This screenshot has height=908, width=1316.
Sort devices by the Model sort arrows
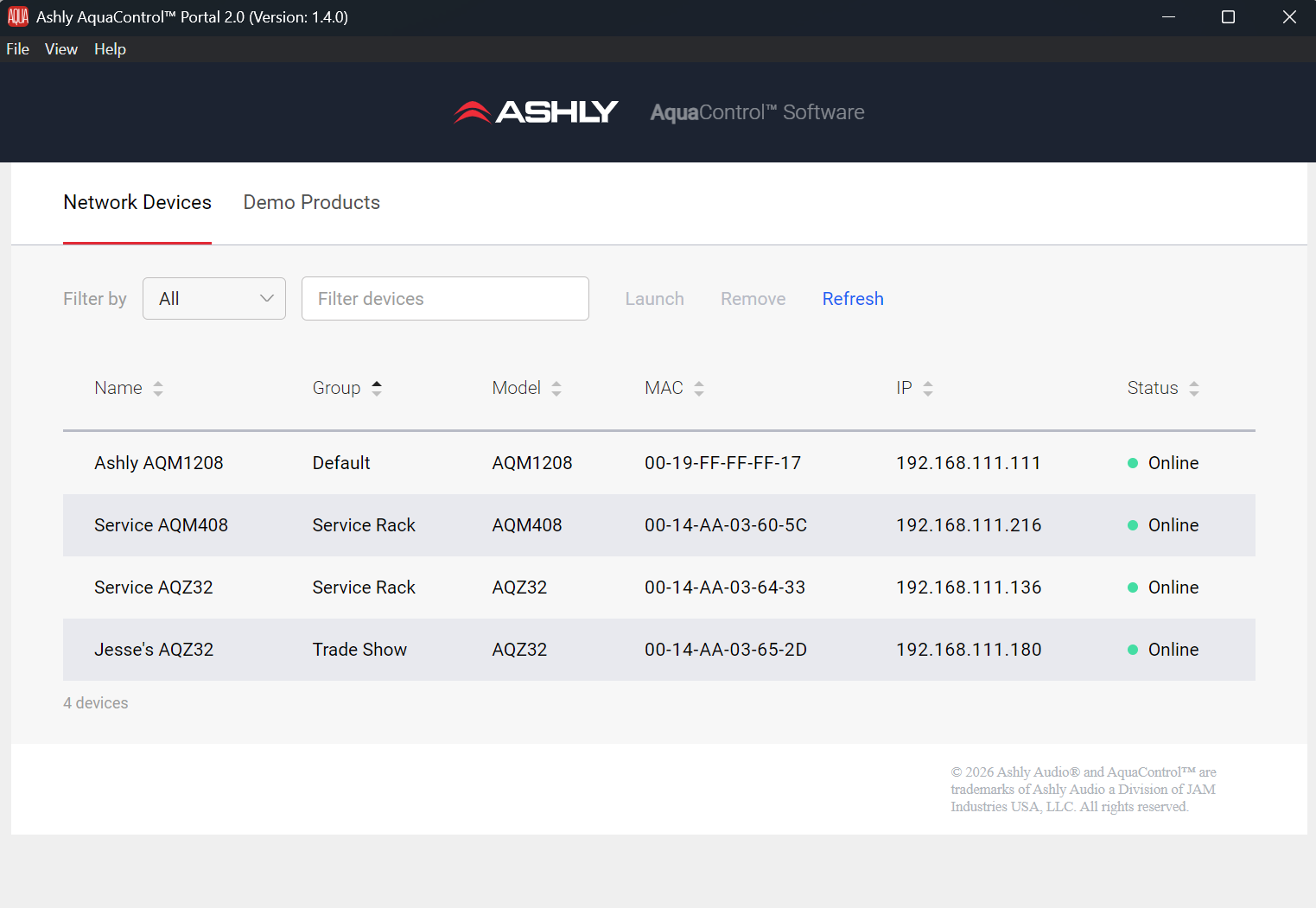(x=556, y=389)
